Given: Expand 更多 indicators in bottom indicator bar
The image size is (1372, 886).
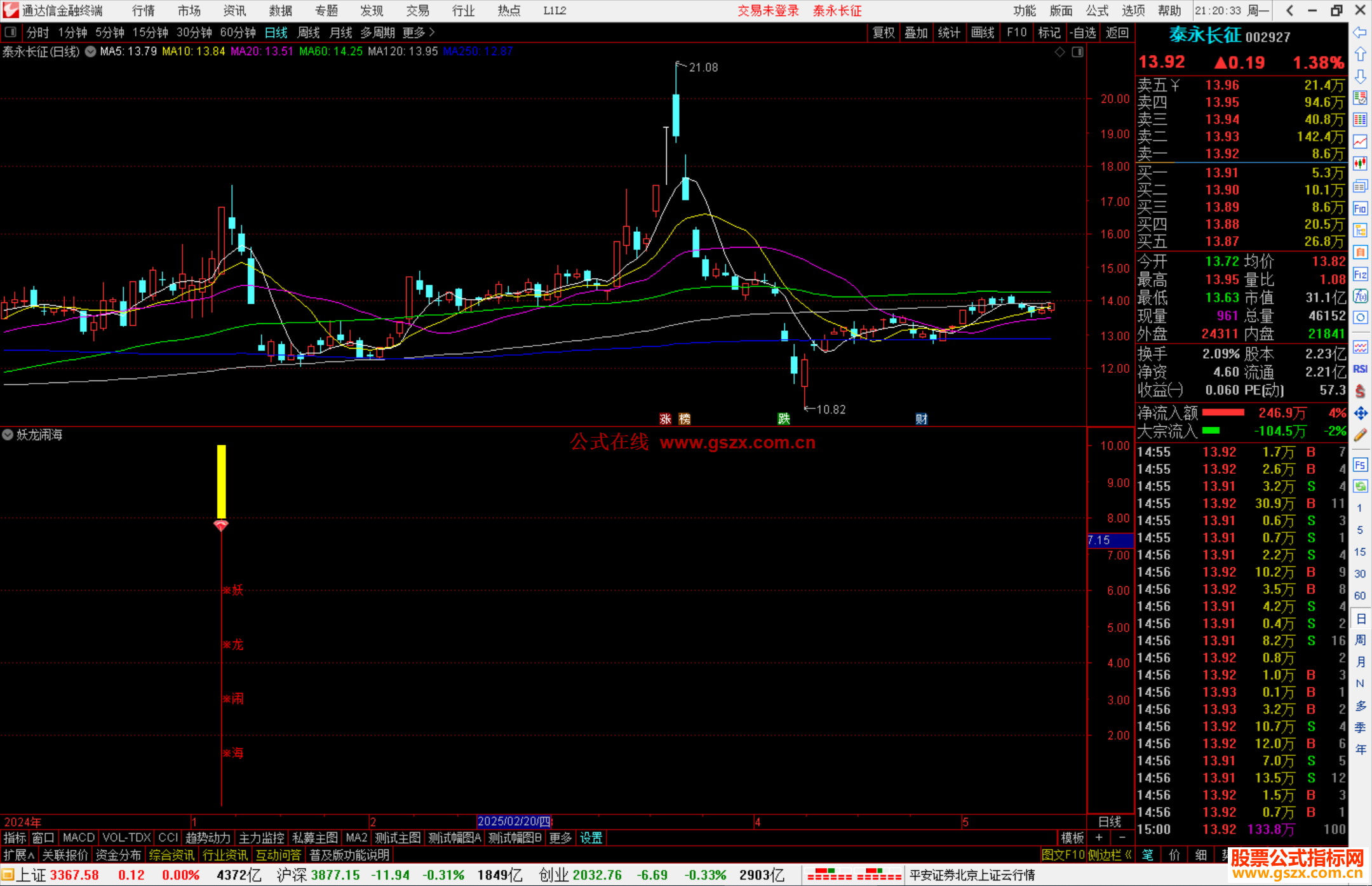Looking at the screenshot, I should click(x=561, y=838).
